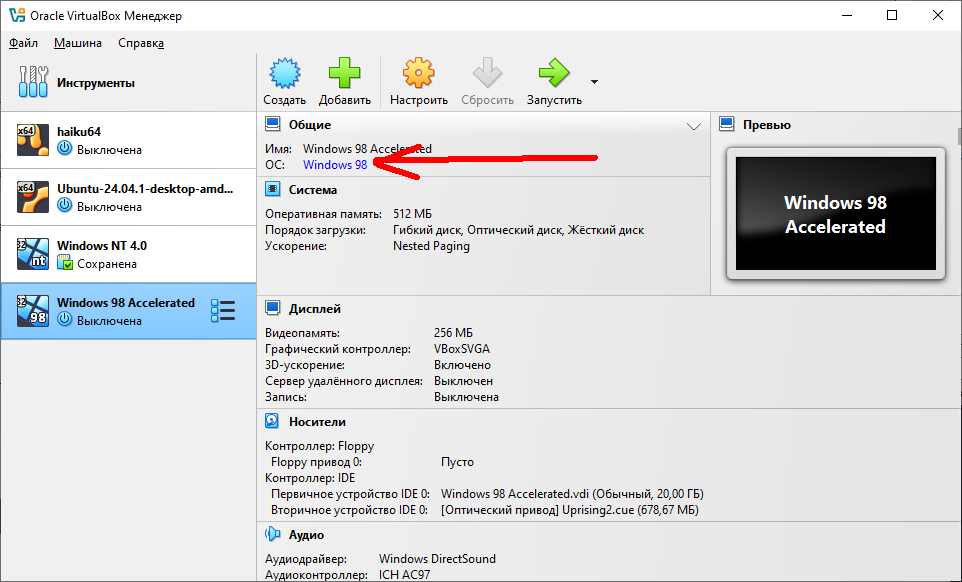
Task: Click the ICH AC97 audio controller value
Action: click(405, 575)
